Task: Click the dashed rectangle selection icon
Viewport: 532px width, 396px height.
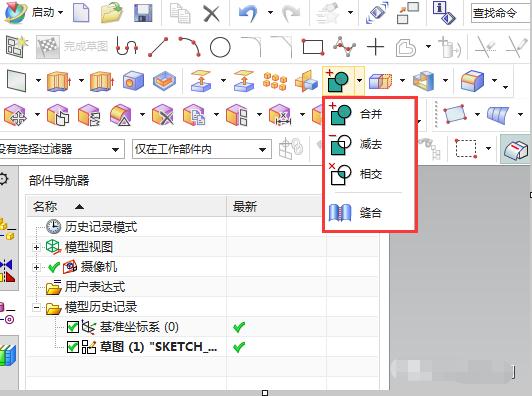Action: (466, 149)
